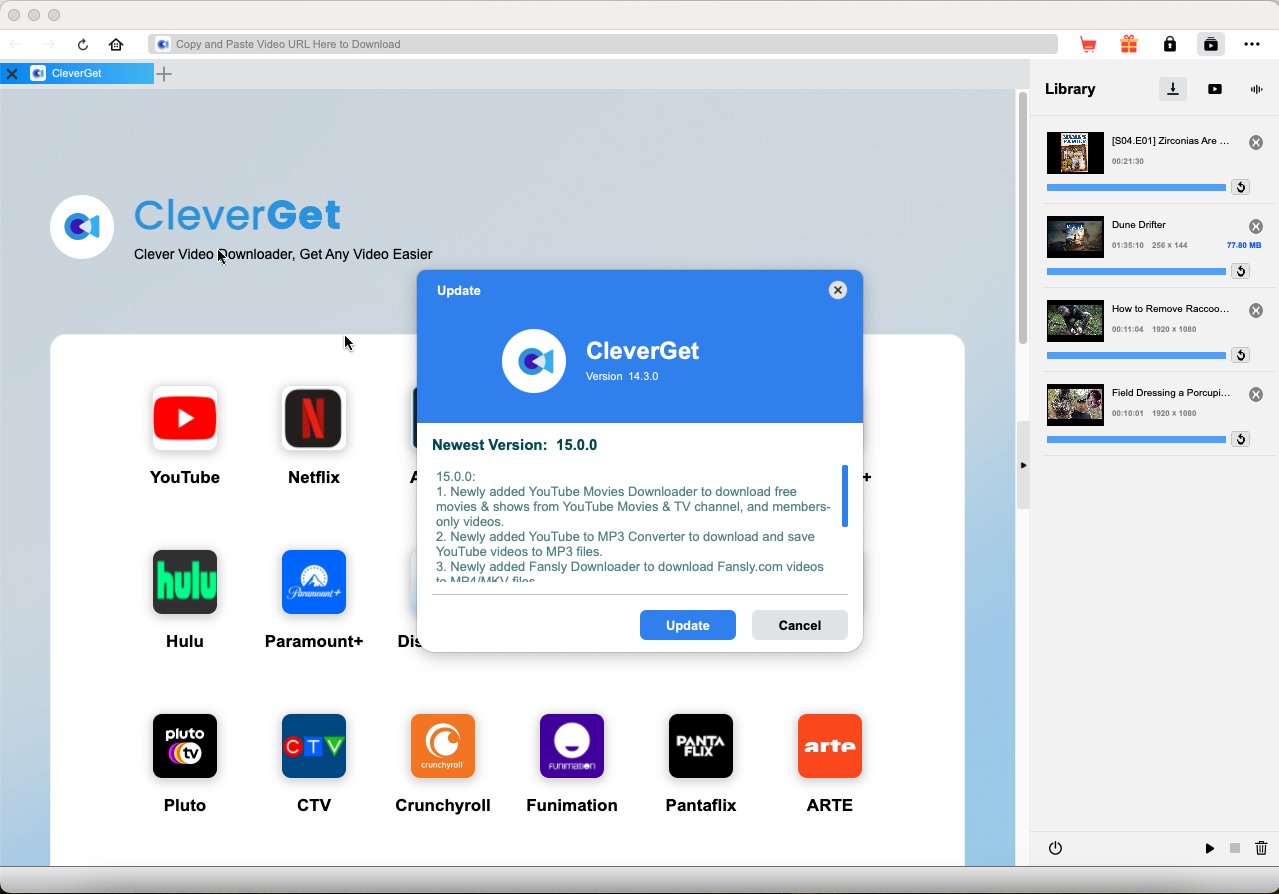1279x894 pixels.
Task: Close the CleverGet tab
Action: 12,73
